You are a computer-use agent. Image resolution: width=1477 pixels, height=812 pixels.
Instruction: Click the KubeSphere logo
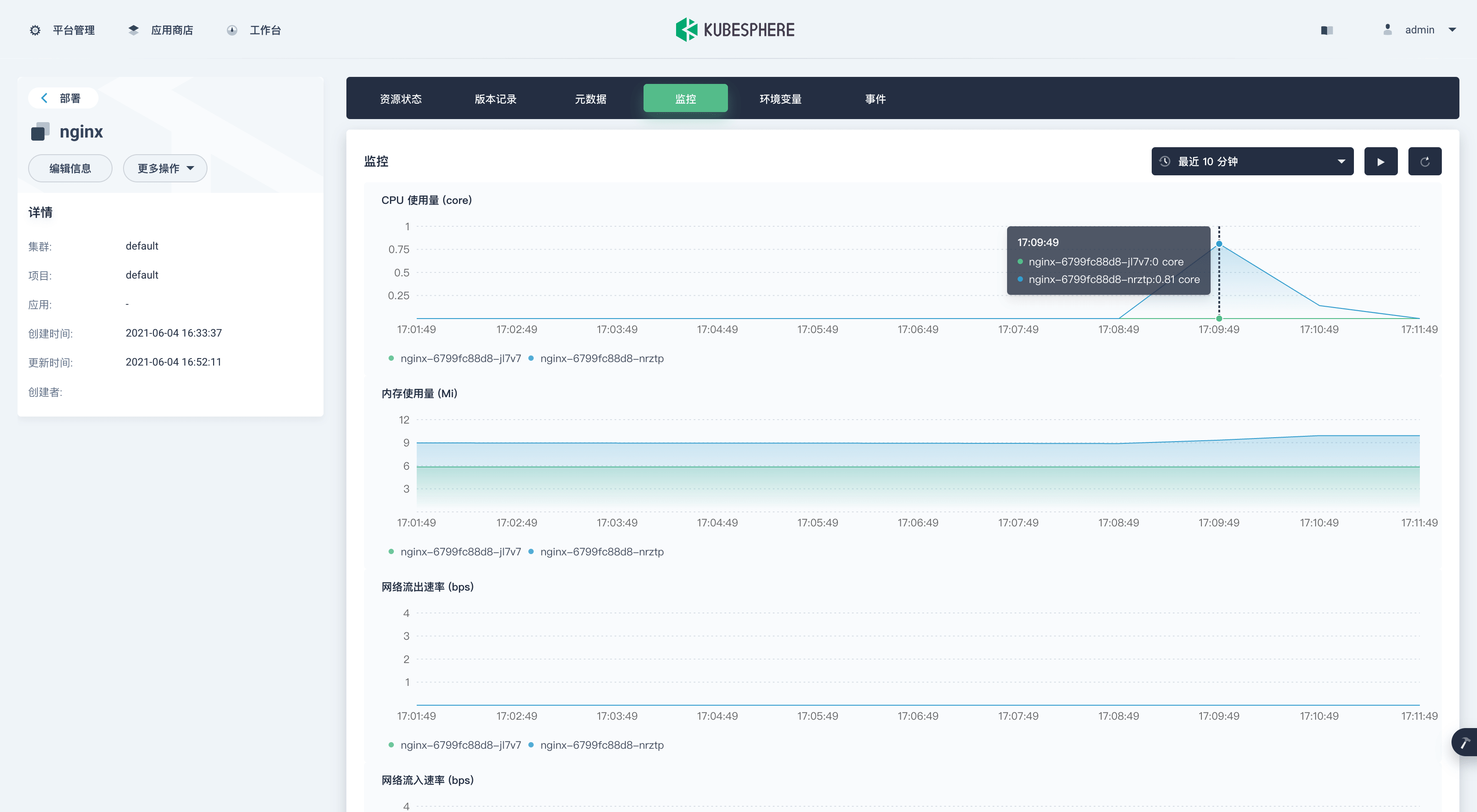[x=735, y=30]
